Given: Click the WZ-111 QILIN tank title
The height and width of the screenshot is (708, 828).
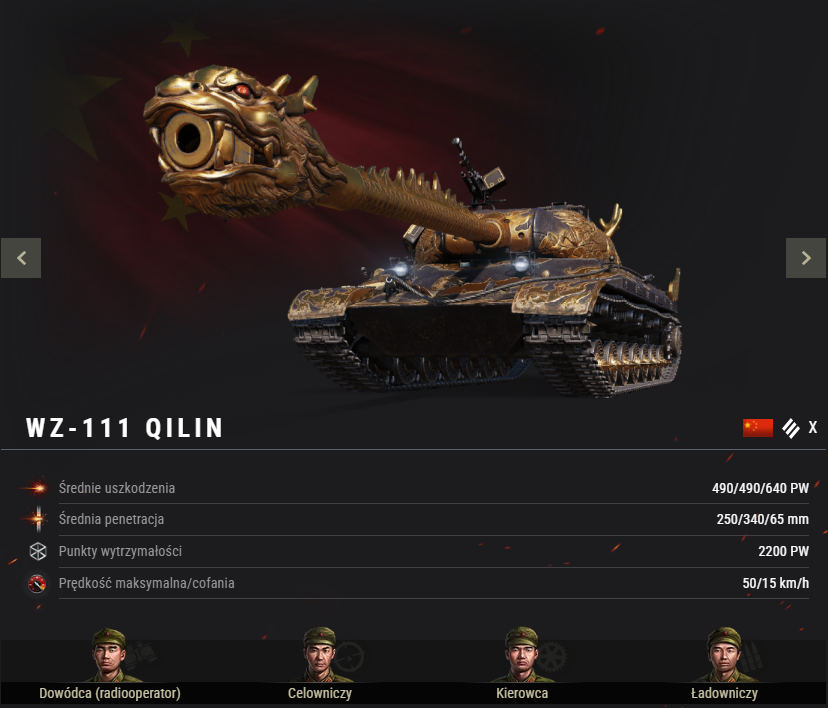Looking at the screenshot, I should pos(125,428).
